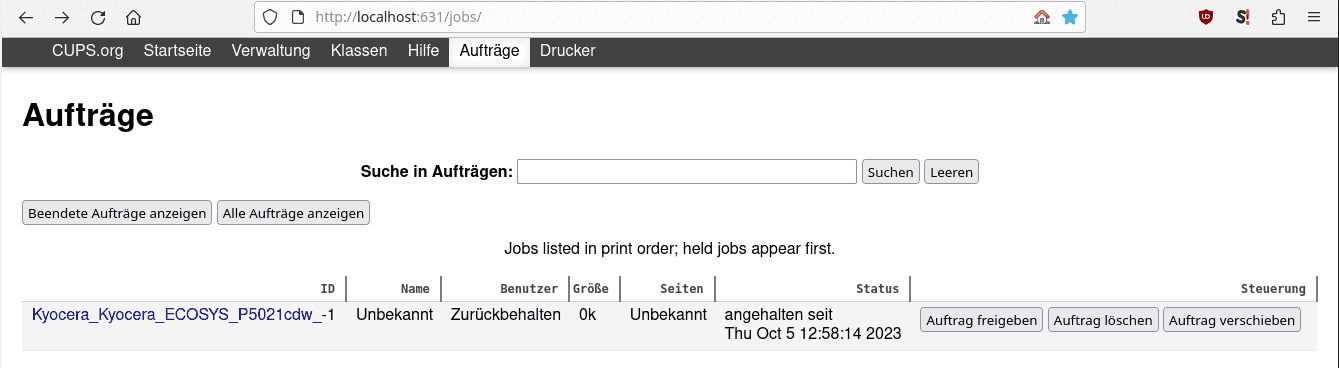Switch to the Drucker tab
The width and height of the screenshot is (1339, 368).
(x=567, y=51)
